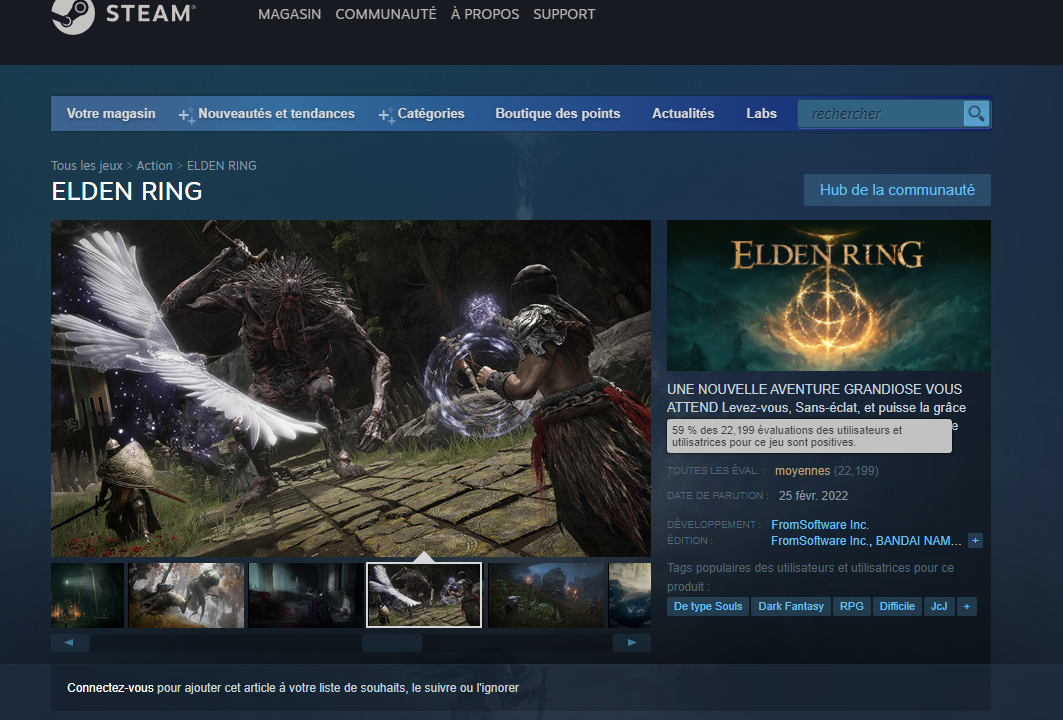The image size is (1063, 720).
Task: Select the Difficile tag
Action: (897, 606)
